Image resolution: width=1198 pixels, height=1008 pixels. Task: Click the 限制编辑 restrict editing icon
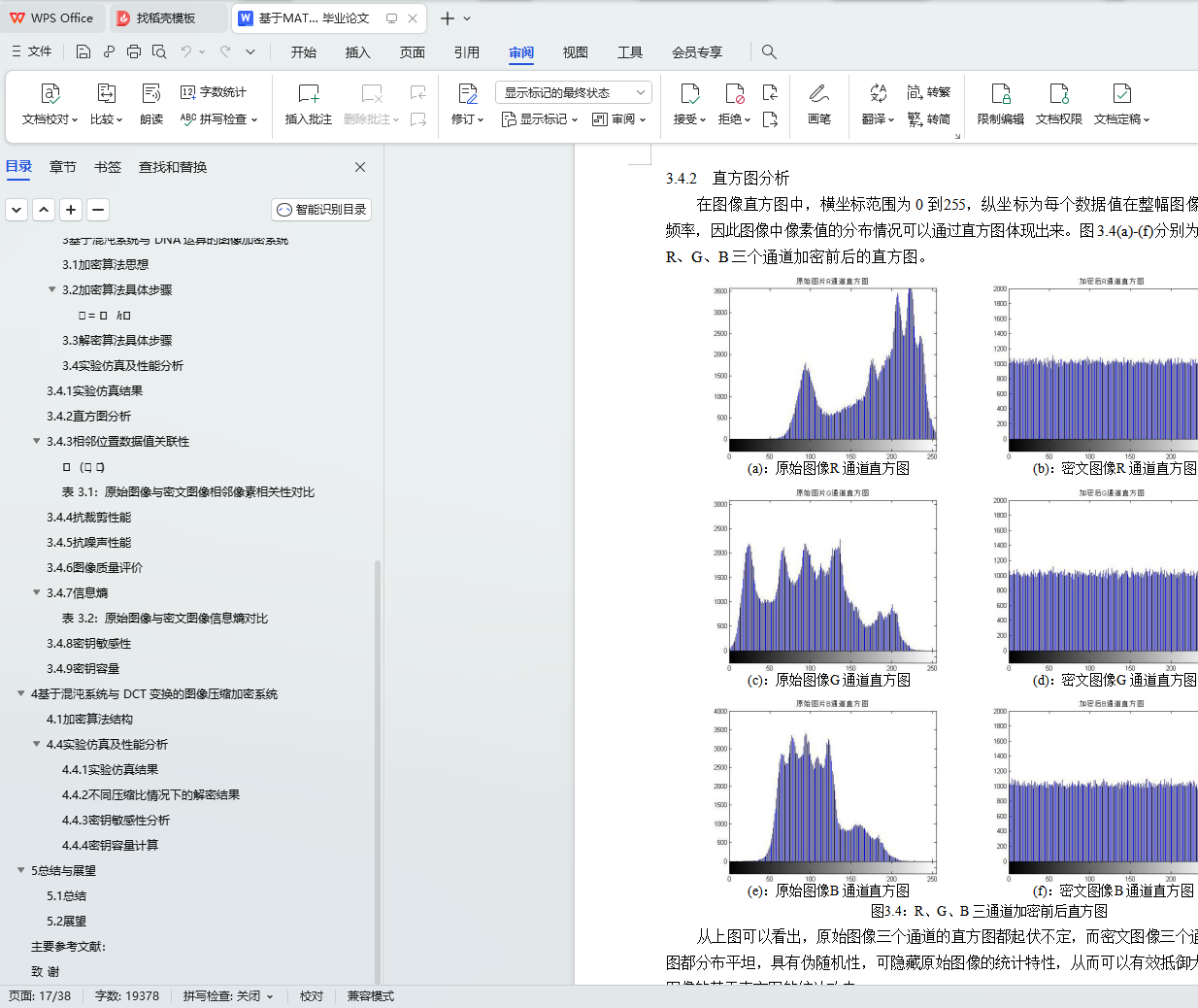pos(1001,93)
